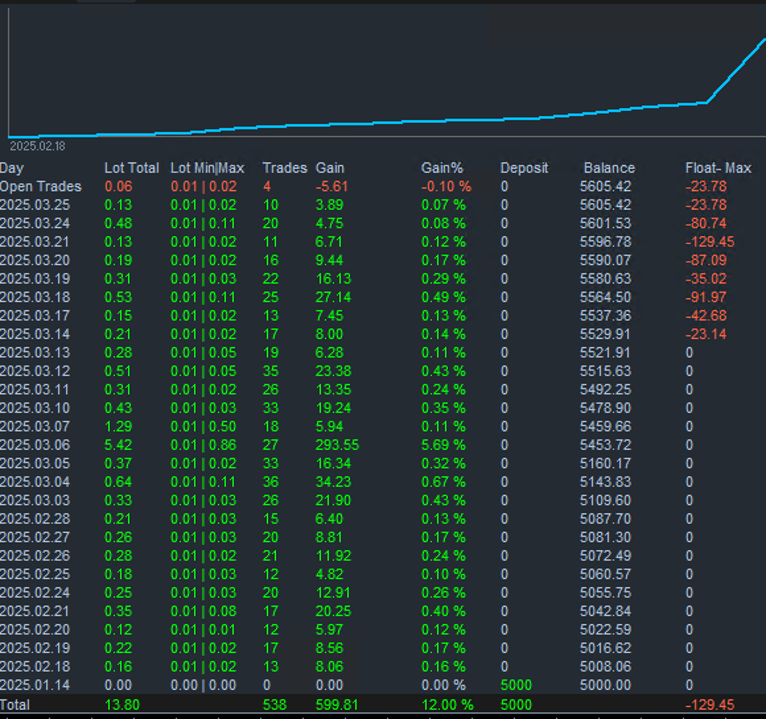Click the 2025.03.06 day row

point(35,444)
